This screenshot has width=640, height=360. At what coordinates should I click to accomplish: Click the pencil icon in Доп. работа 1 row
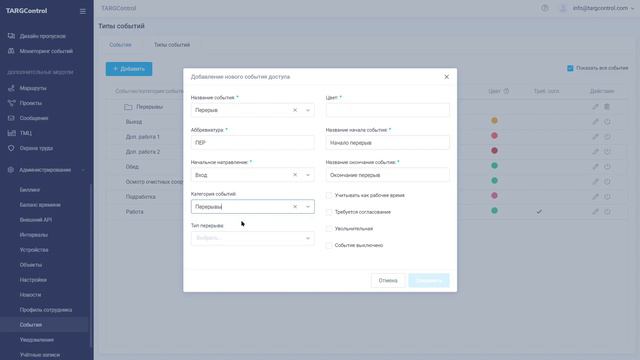pyautogui.click(x=596, y=137)
